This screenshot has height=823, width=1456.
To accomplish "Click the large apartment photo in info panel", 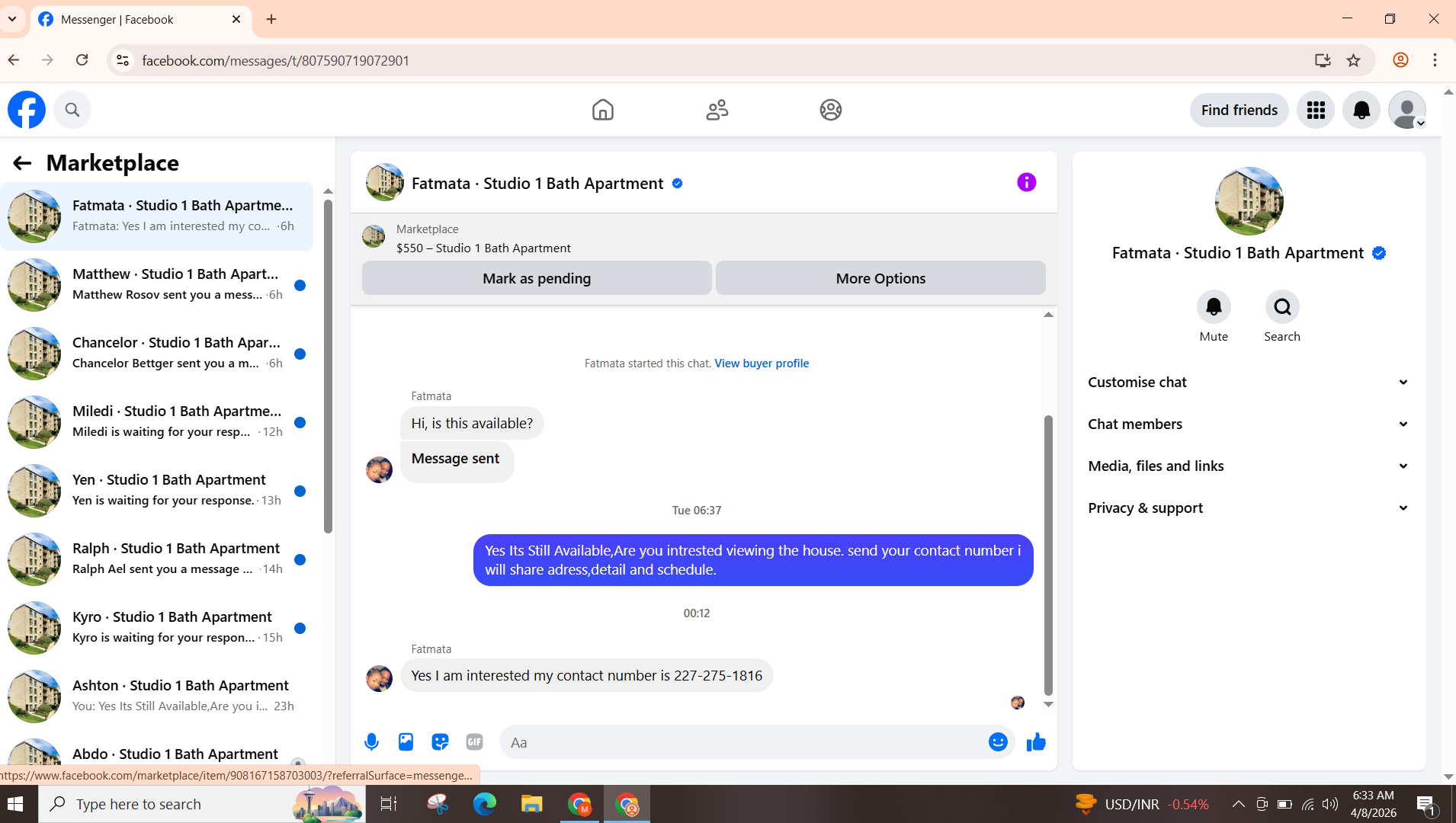I will [x=1249, y=201].
